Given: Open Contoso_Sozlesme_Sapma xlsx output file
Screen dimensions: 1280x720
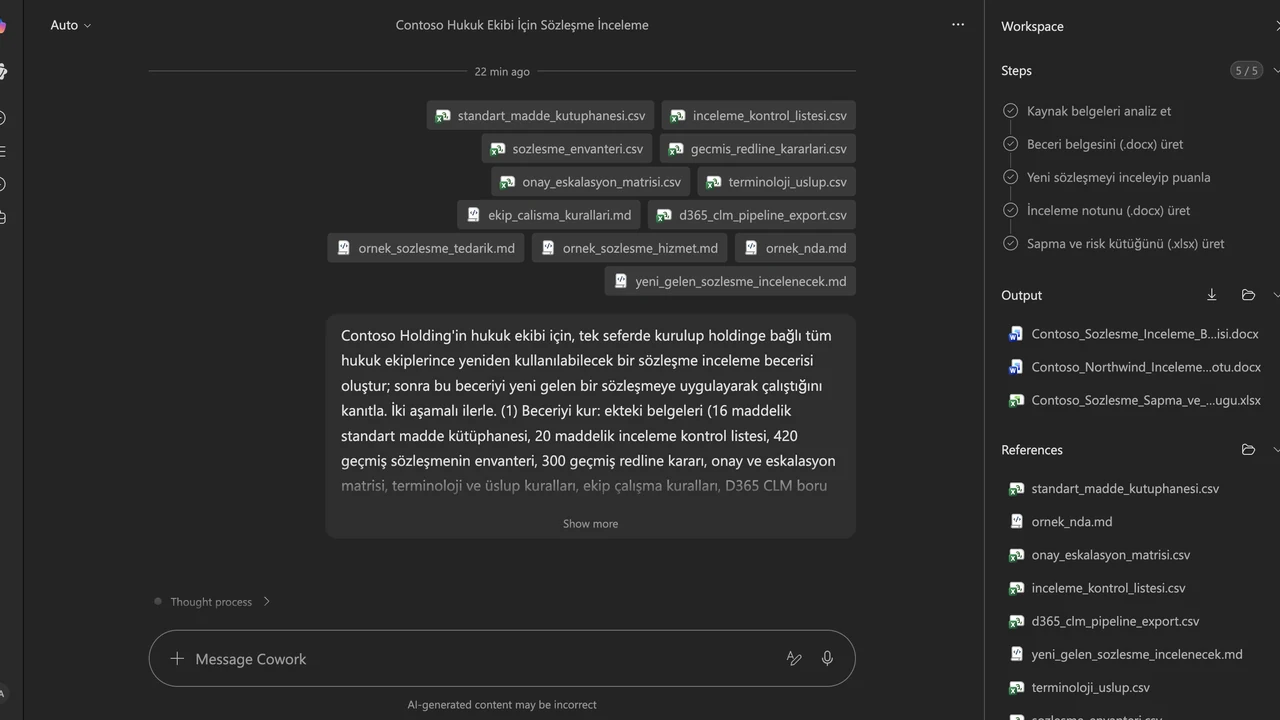Looking at the screenshot, I should tap(1135, 400).
